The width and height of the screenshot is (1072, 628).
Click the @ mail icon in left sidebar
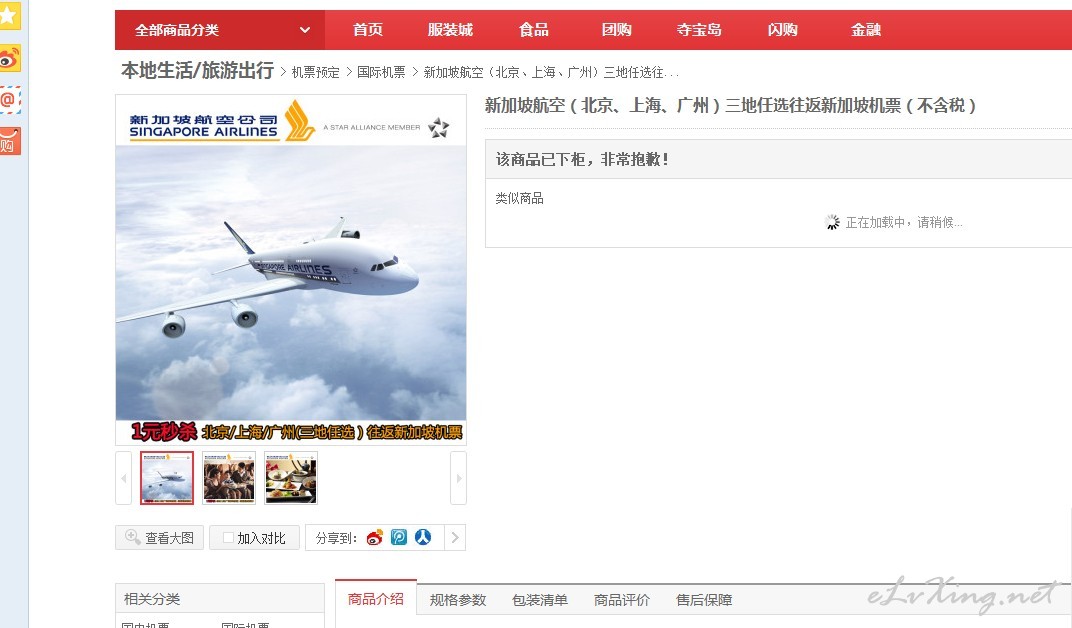pyautogui.click(x=9, y=100)
